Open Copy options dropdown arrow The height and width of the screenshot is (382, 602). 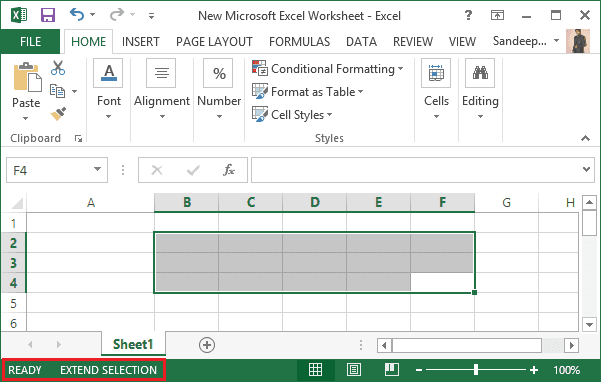[74, 91]
